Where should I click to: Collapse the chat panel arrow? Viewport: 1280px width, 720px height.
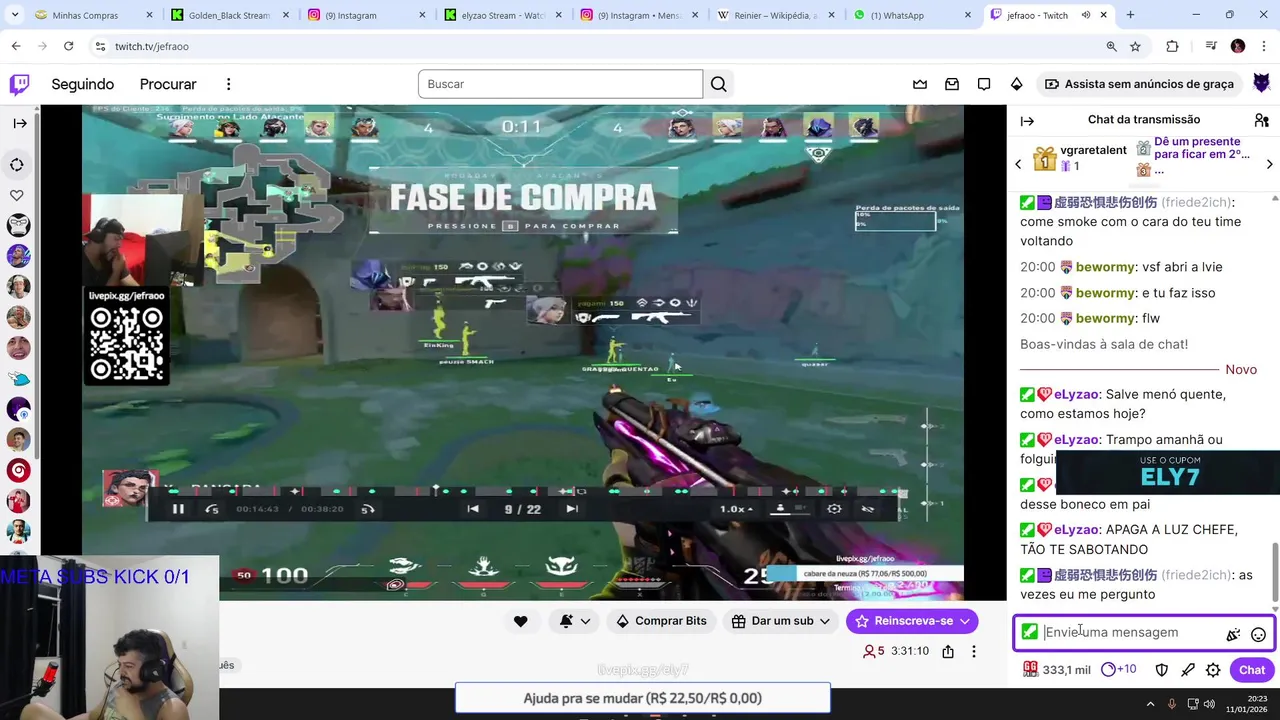coord(1027,120)
